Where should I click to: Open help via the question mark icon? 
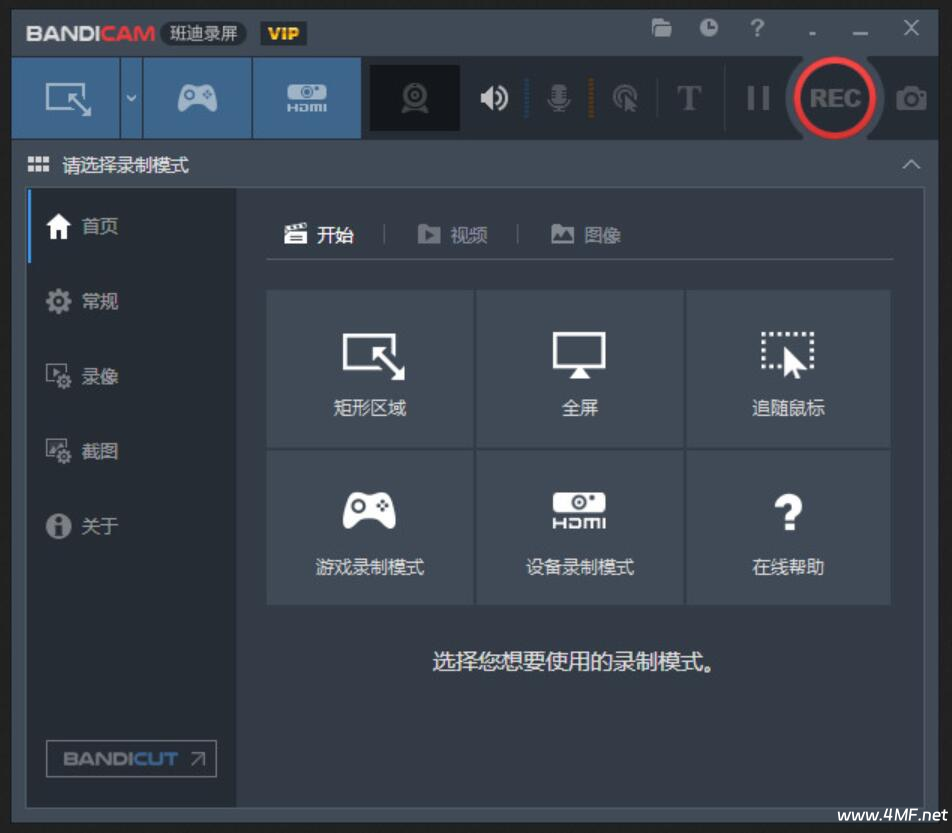(x=757, y=29)
